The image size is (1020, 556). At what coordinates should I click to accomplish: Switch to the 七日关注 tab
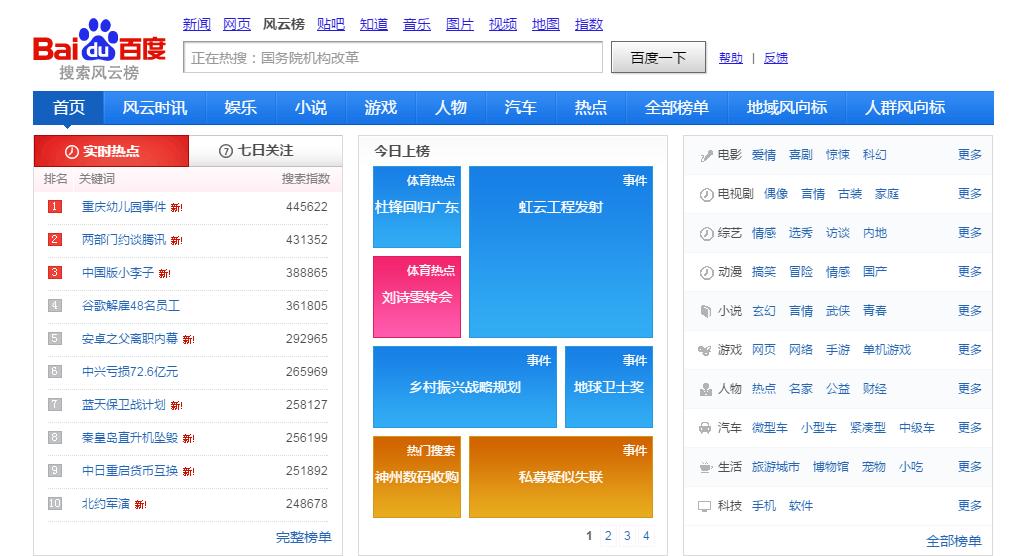265,151
